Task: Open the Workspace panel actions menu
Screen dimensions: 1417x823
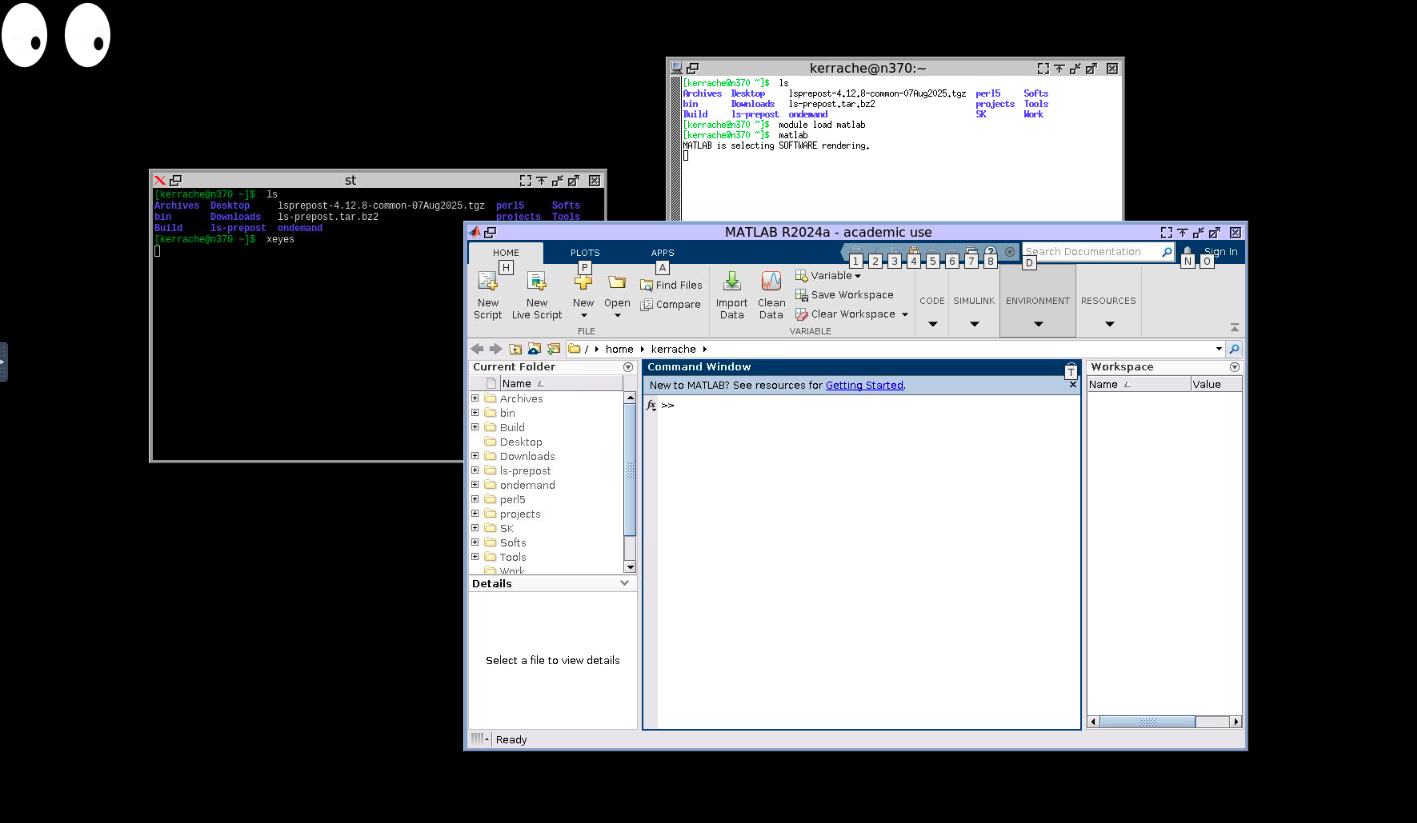Action: pyautogui.click(x=1234, y=367)
